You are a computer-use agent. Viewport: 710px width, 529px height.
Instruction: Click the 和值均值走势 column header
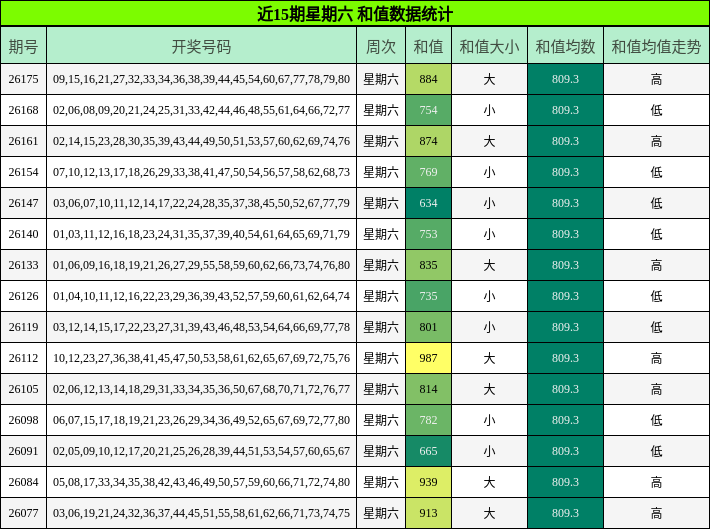tap(657, 45)
